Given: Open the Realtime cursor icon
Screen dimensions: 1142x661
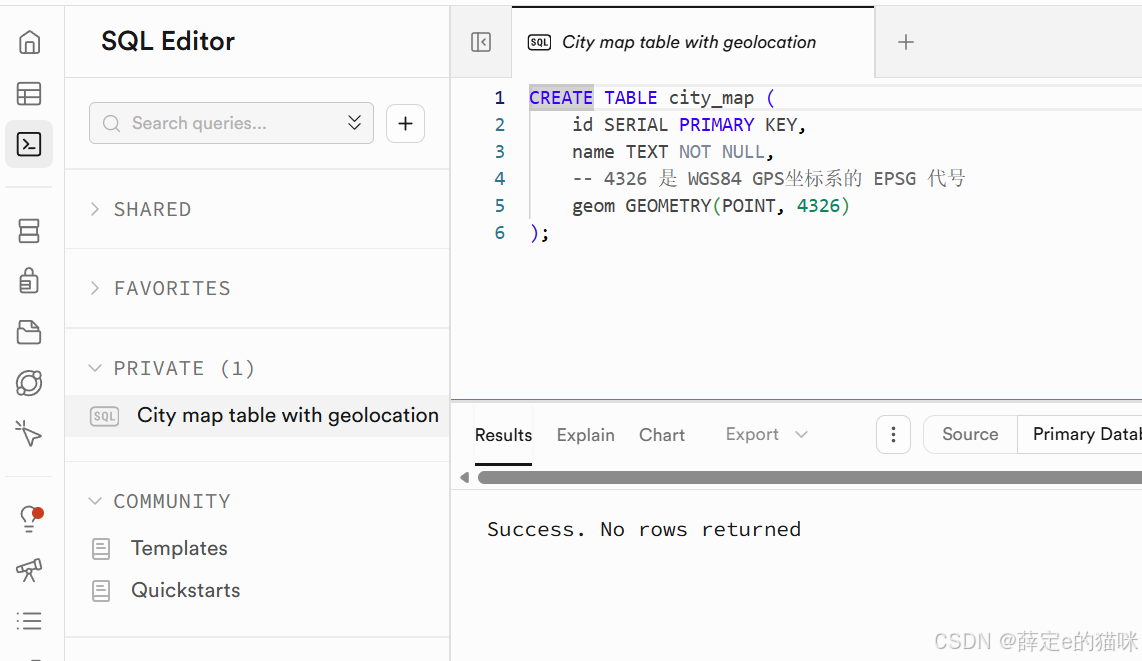Looking at the screenshot, I should click(29, 434).
